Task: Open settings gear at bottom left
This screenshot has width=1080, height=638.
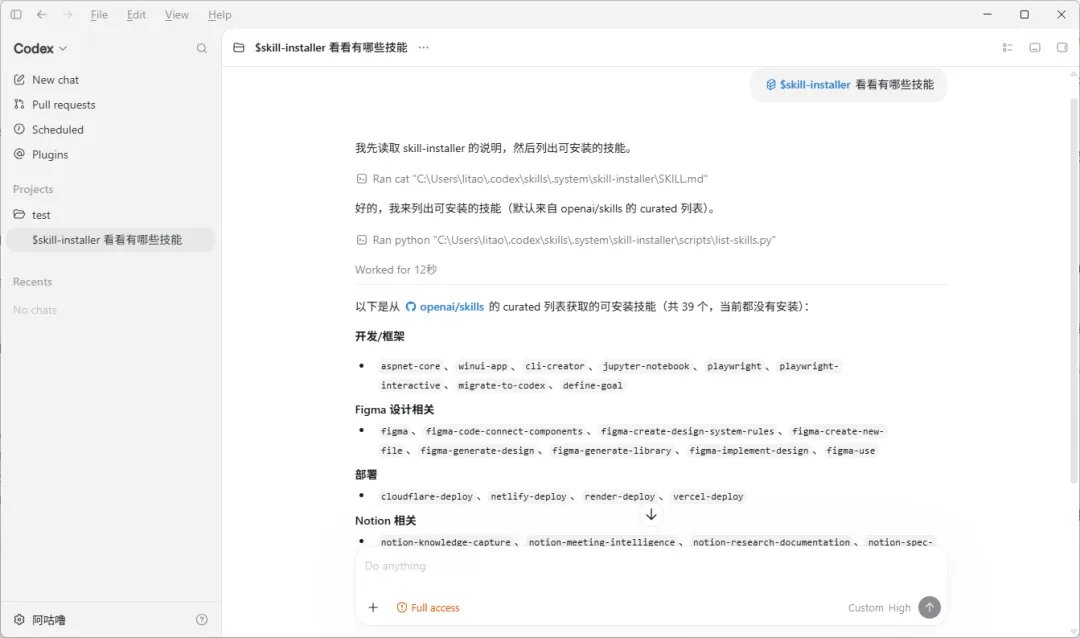Action: point(19,619)
